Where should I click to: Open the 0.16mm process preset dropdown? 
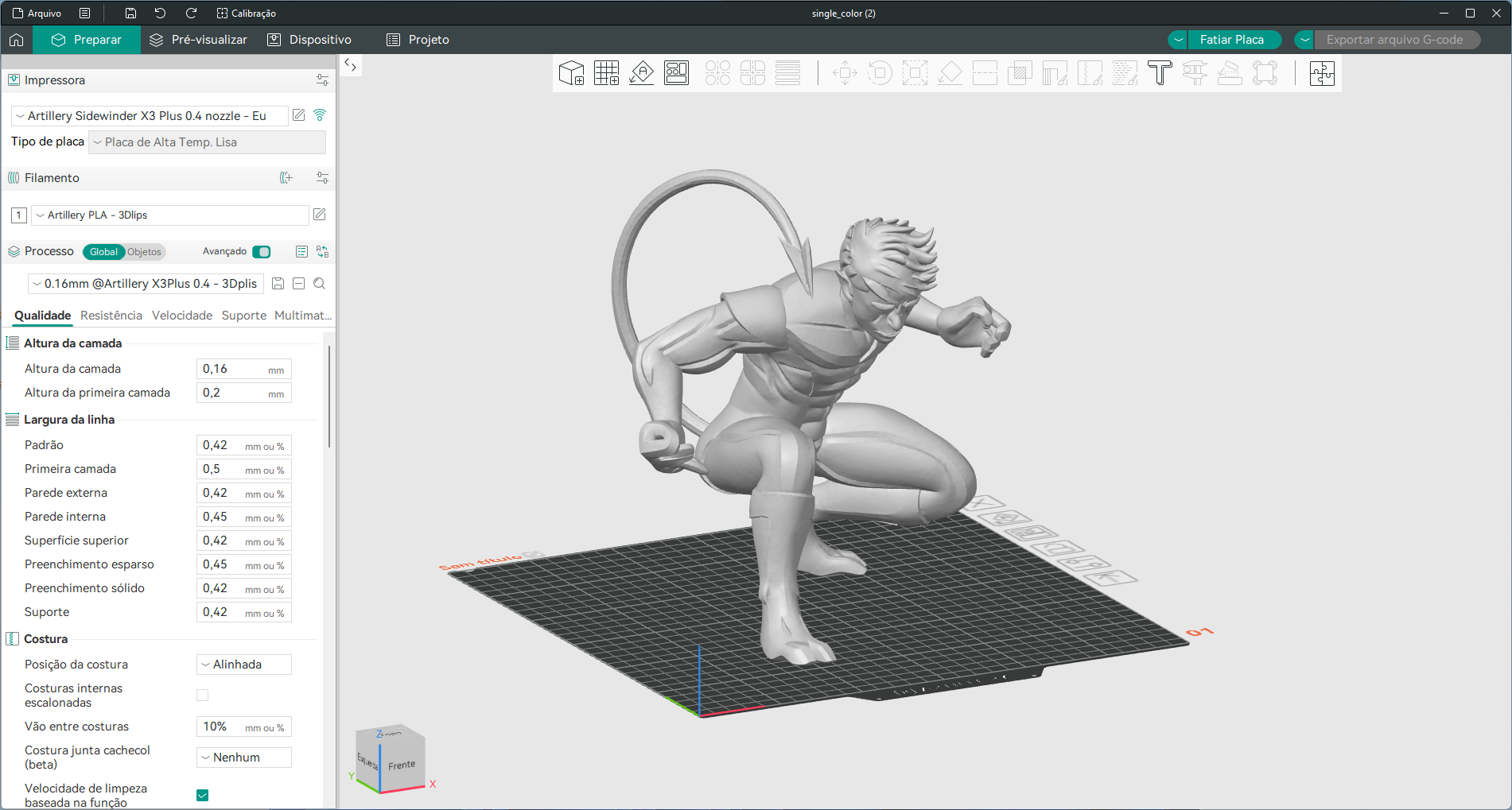146,284
